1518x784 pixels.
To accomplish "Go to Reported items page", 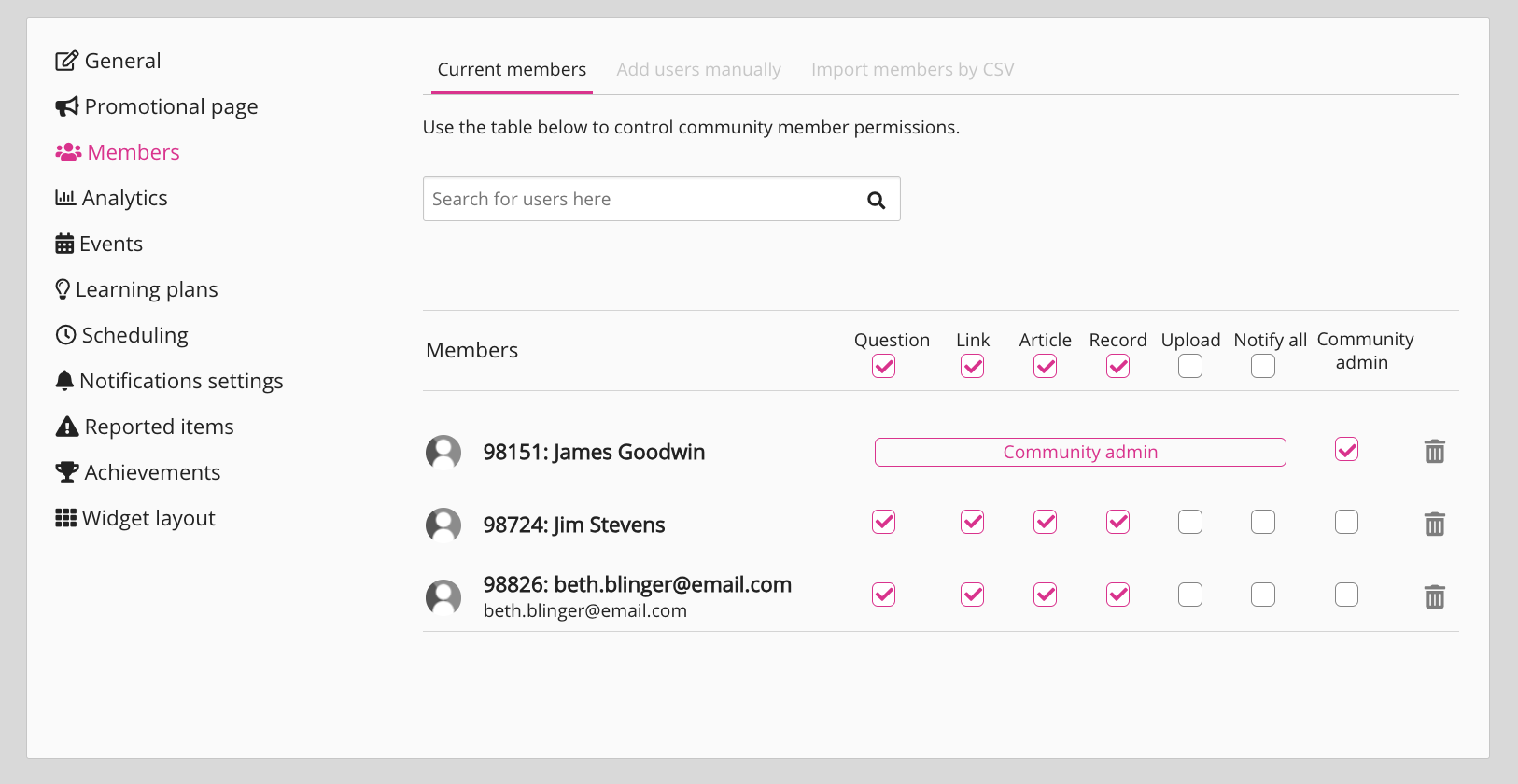I will [159, 427].
